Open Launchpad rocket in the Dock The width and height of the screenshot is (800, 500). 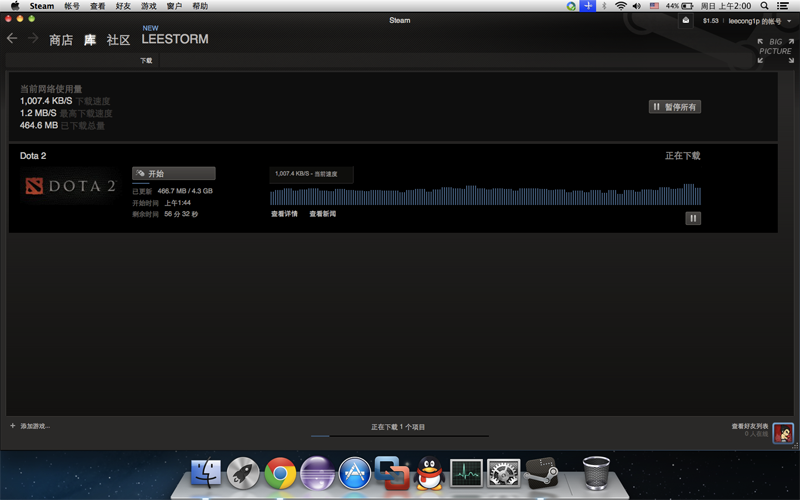click(x=243, y=473)
